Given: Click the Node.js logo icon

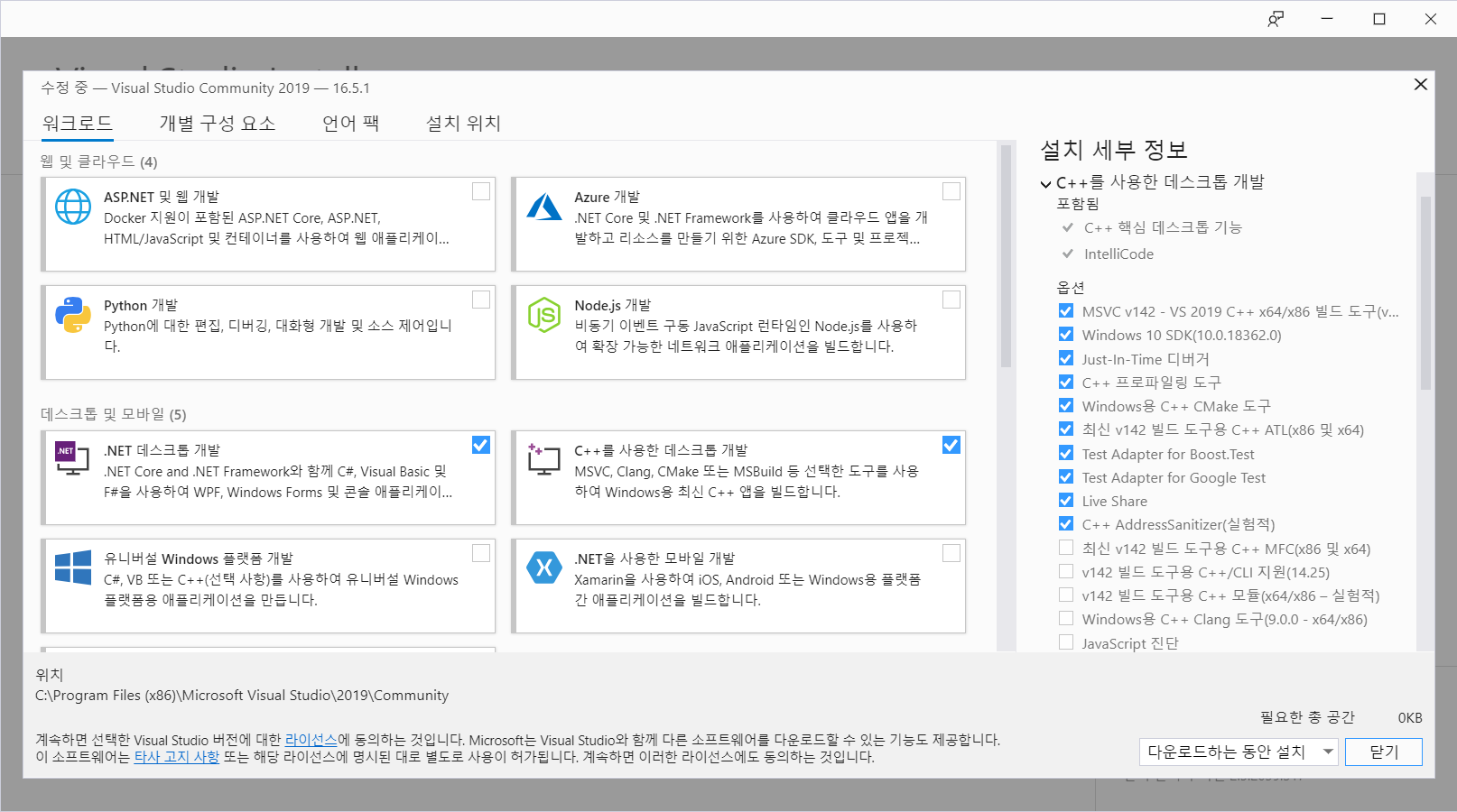Looking at the screenshot, I should (544, 315).
